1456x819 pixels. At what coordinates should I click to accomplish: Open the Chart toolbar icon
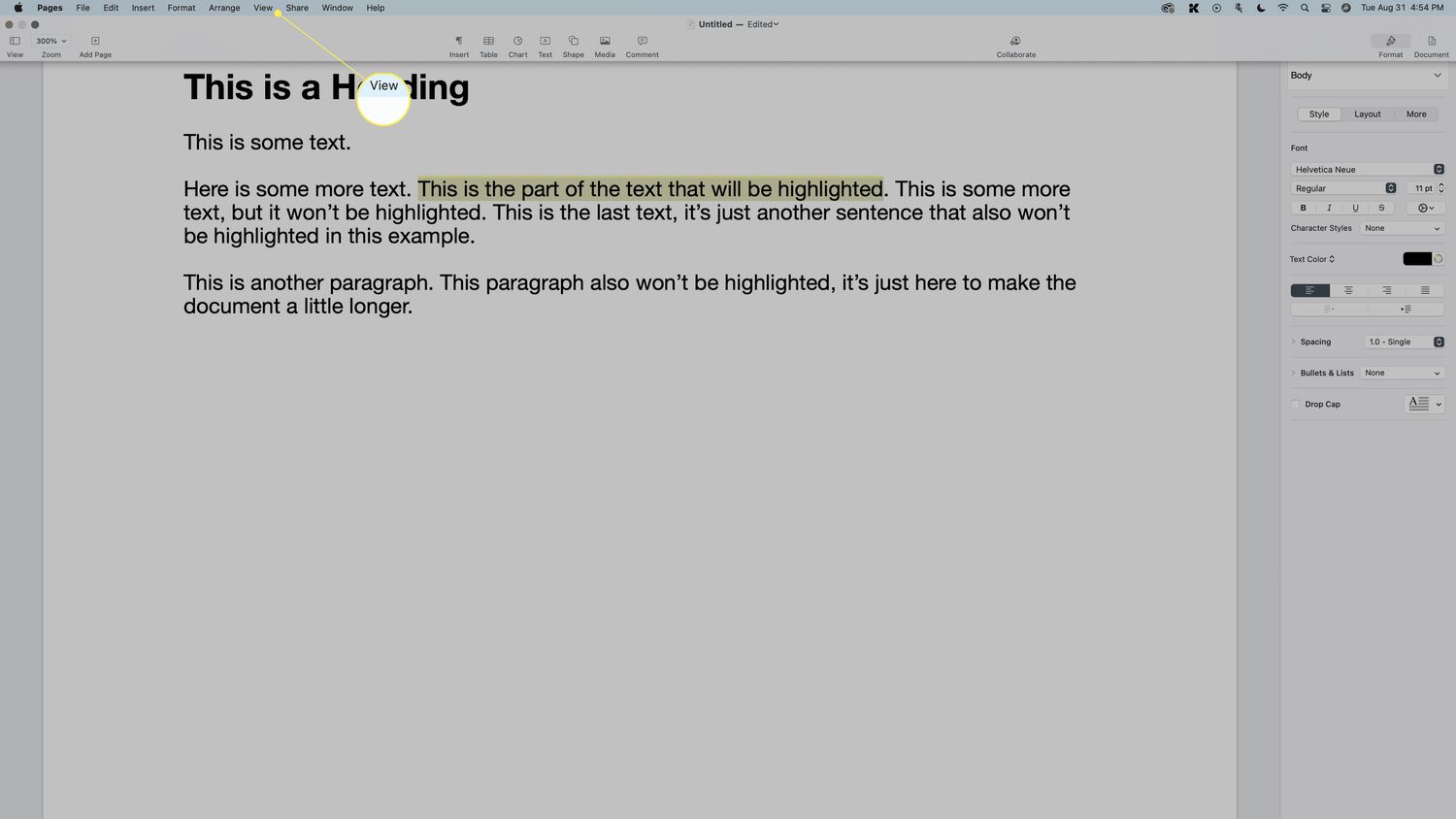click(517, 42)
